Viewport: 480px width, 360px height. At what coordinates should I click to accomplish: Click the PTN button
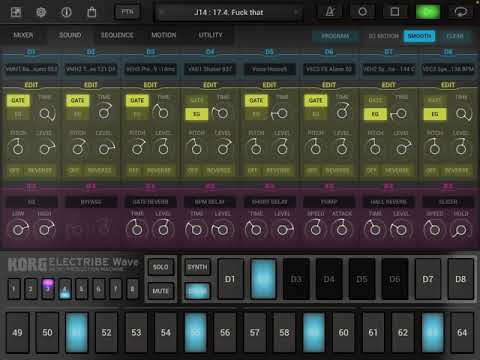tap(127, 12)
